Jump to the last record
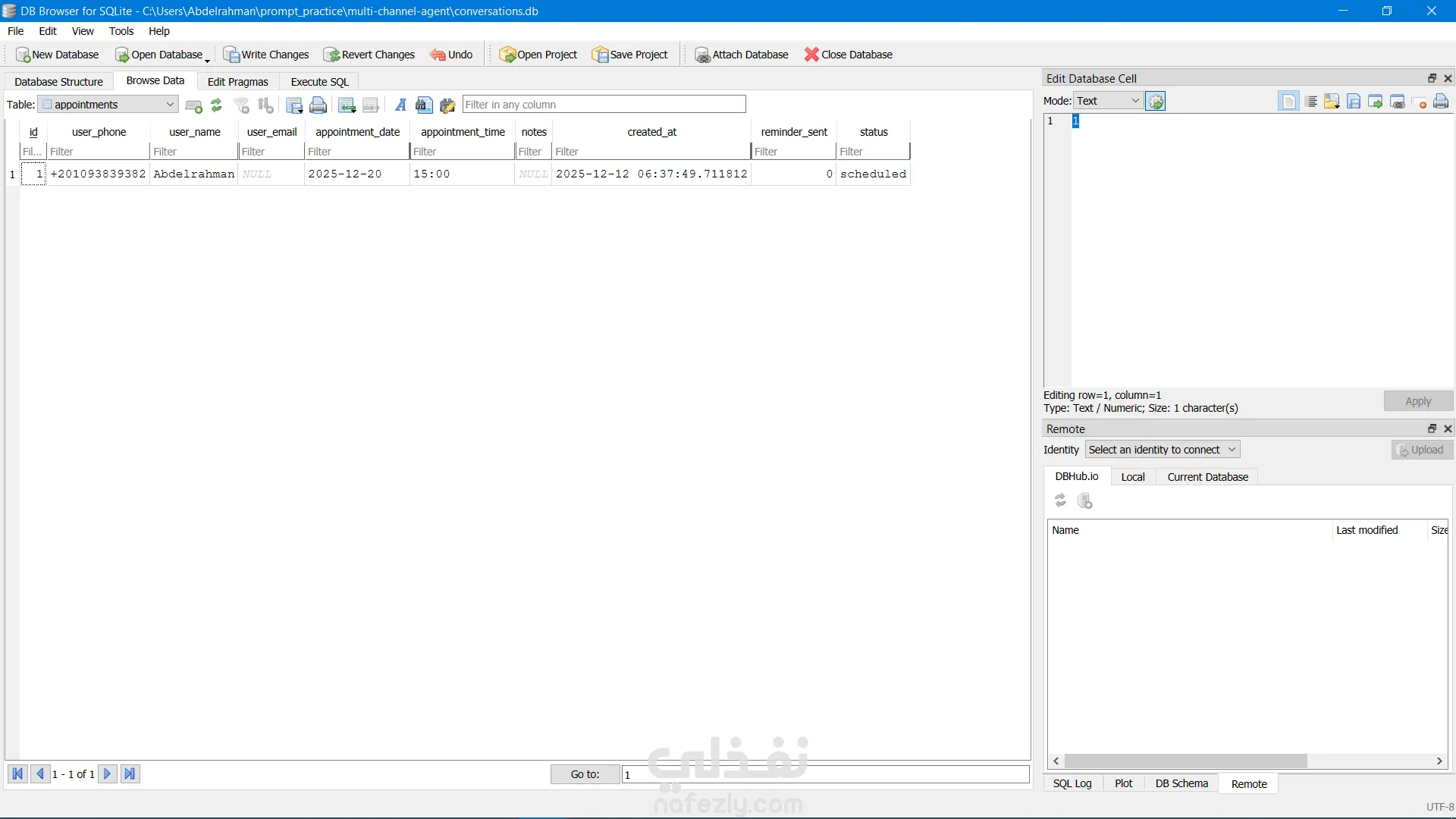This screenshot has width=1456, height=819. click(130, 774)
